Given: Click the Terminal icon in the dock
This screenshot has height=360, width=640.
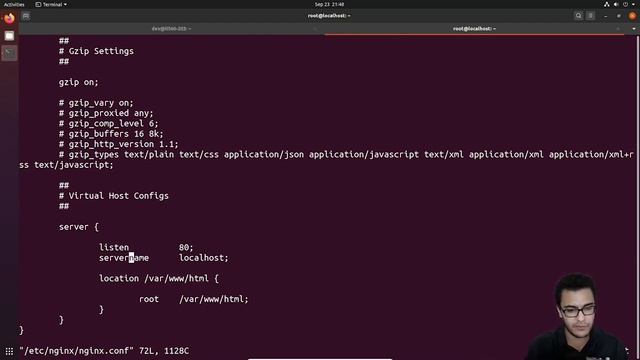Looking at the screenshot, I should pyautogui.click(x=9, y=53).
